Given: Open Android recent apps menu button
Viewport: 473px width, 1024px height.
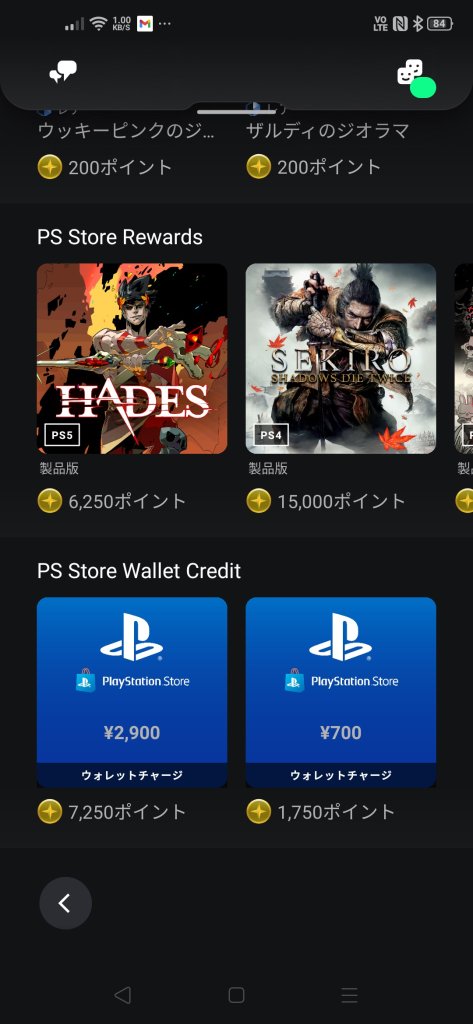Looking at the screenshot, I should [x=350, y=995].
